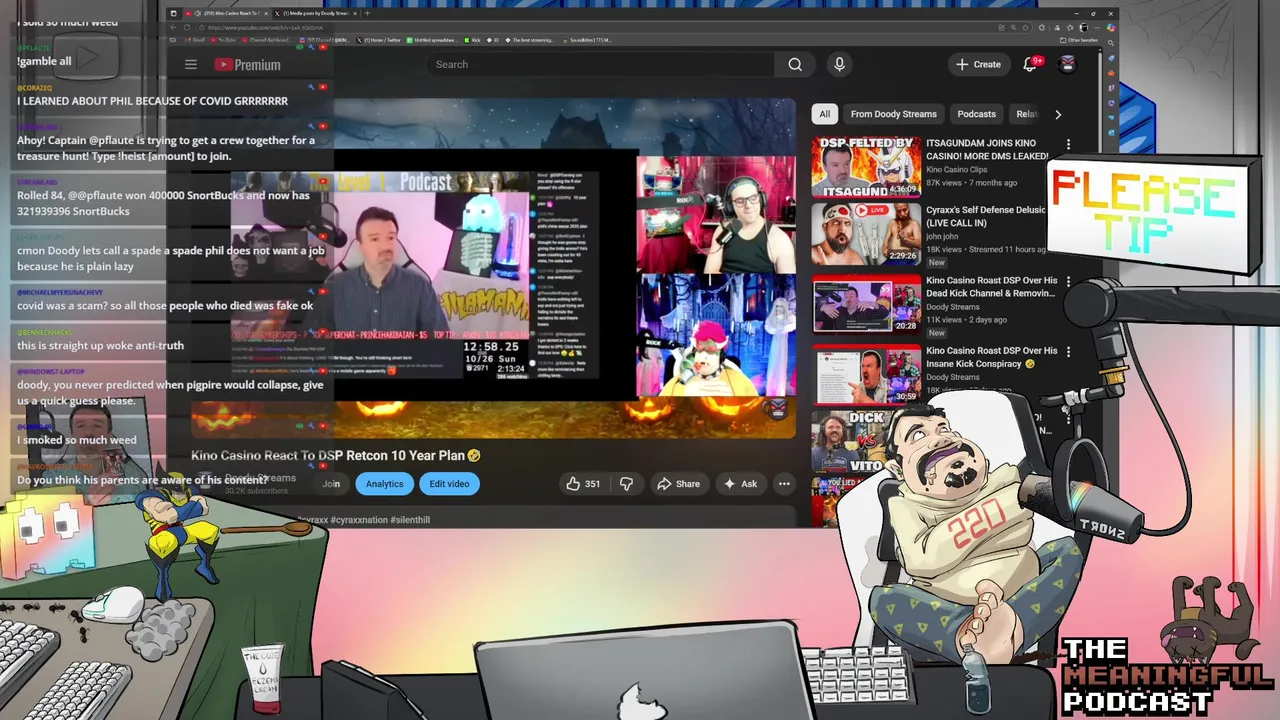The height and width of the screenshot is (720, 1280).
Task: Click the #cyraxxnation hashtag
Action: point(359,520)
